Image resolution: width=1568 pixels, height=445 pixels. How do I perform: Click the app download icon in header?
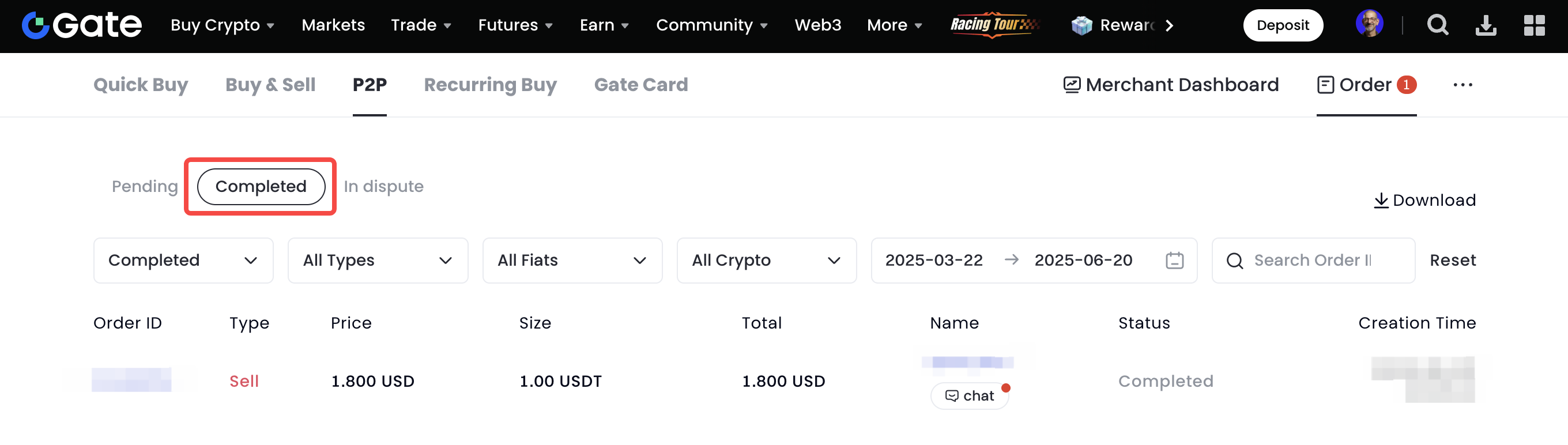pos(1485,25)
